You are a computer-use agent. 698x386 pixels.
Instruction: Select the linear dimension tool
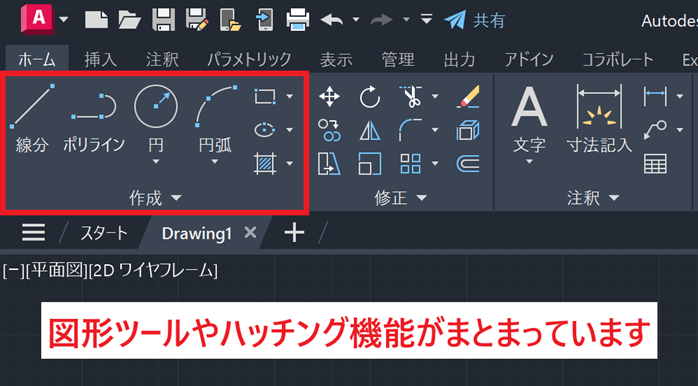coord(655,96)
